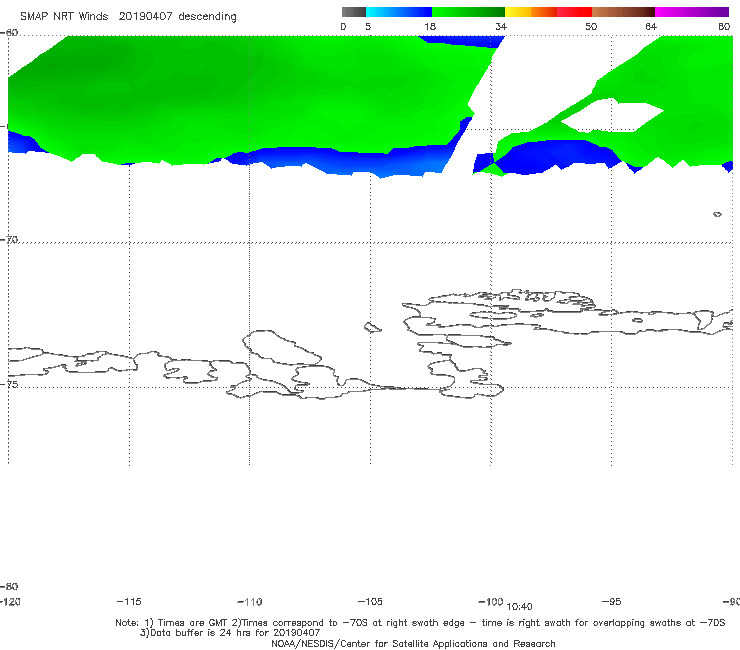Click the longitude label '-105'

point(370,601)
